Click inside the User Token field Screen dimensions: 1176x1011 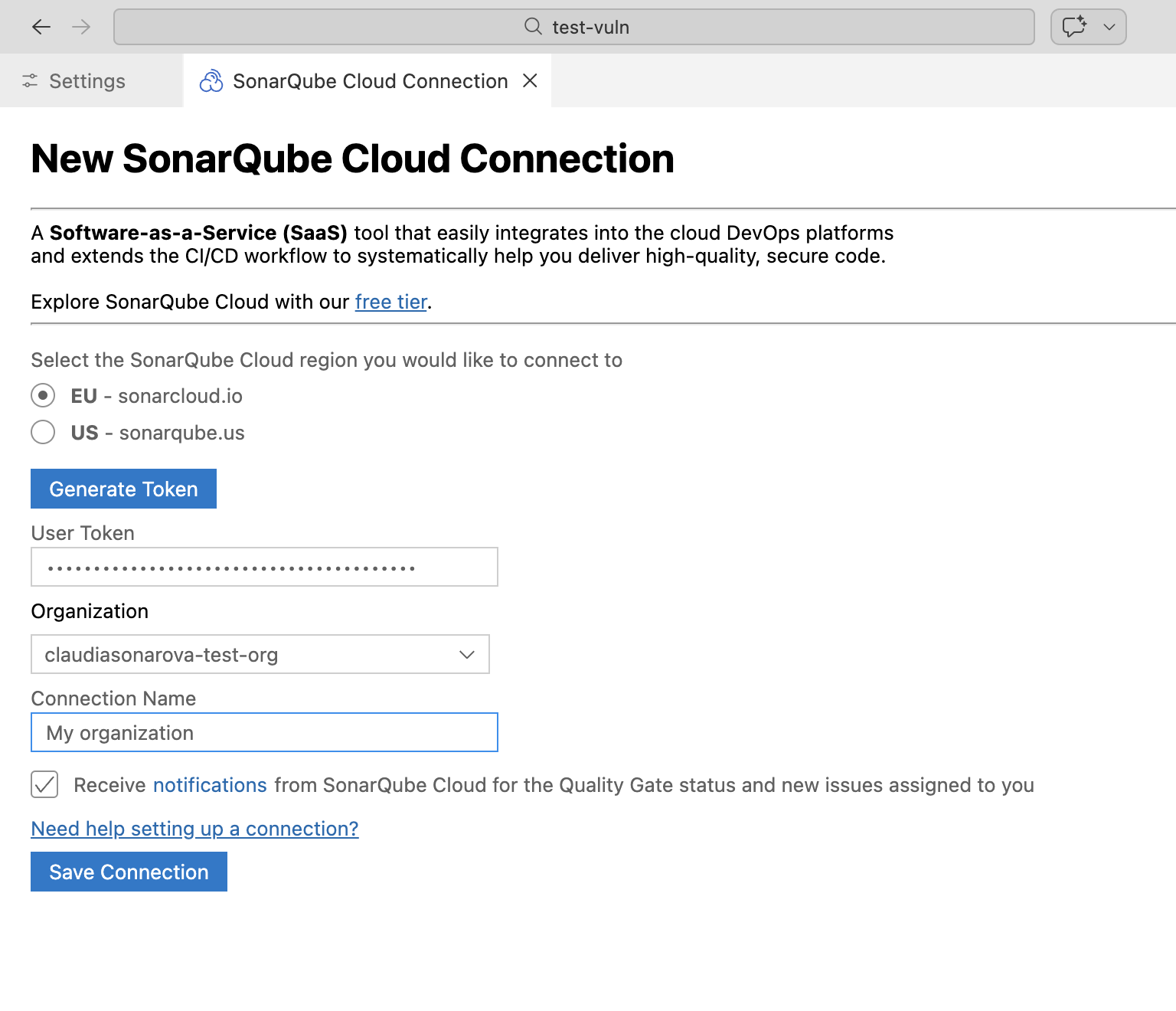tap(264, 567)
